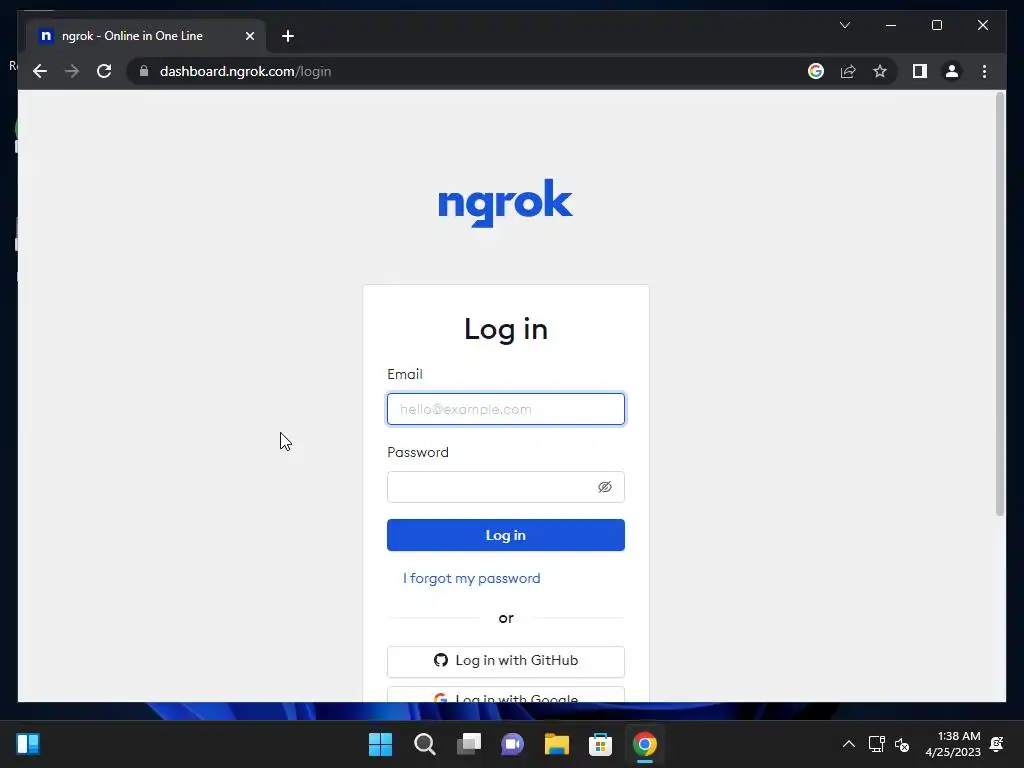Open network status tray icon
This screenshot has width=1024, height=768.
[x=876, y=744]
